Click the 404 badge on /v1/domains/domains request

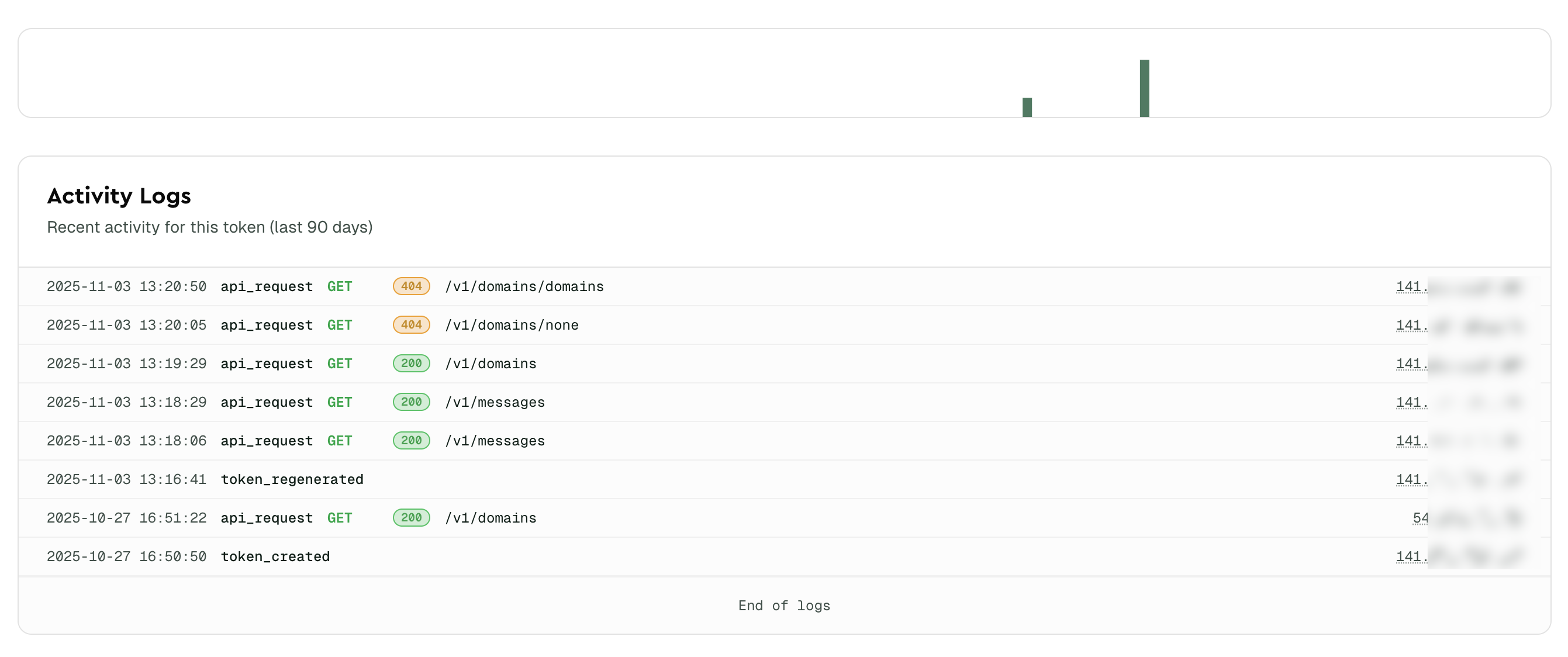point(411,286)
